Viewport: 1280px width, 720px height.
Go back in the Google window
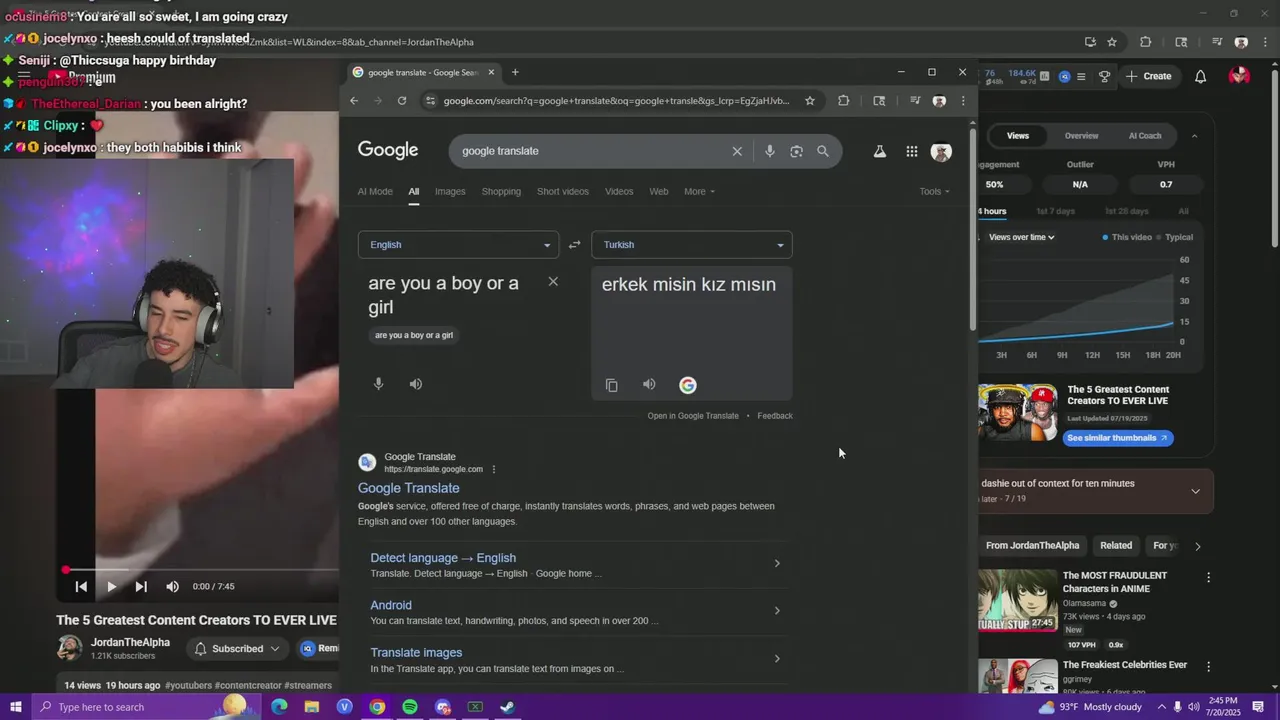click(354, 101)
